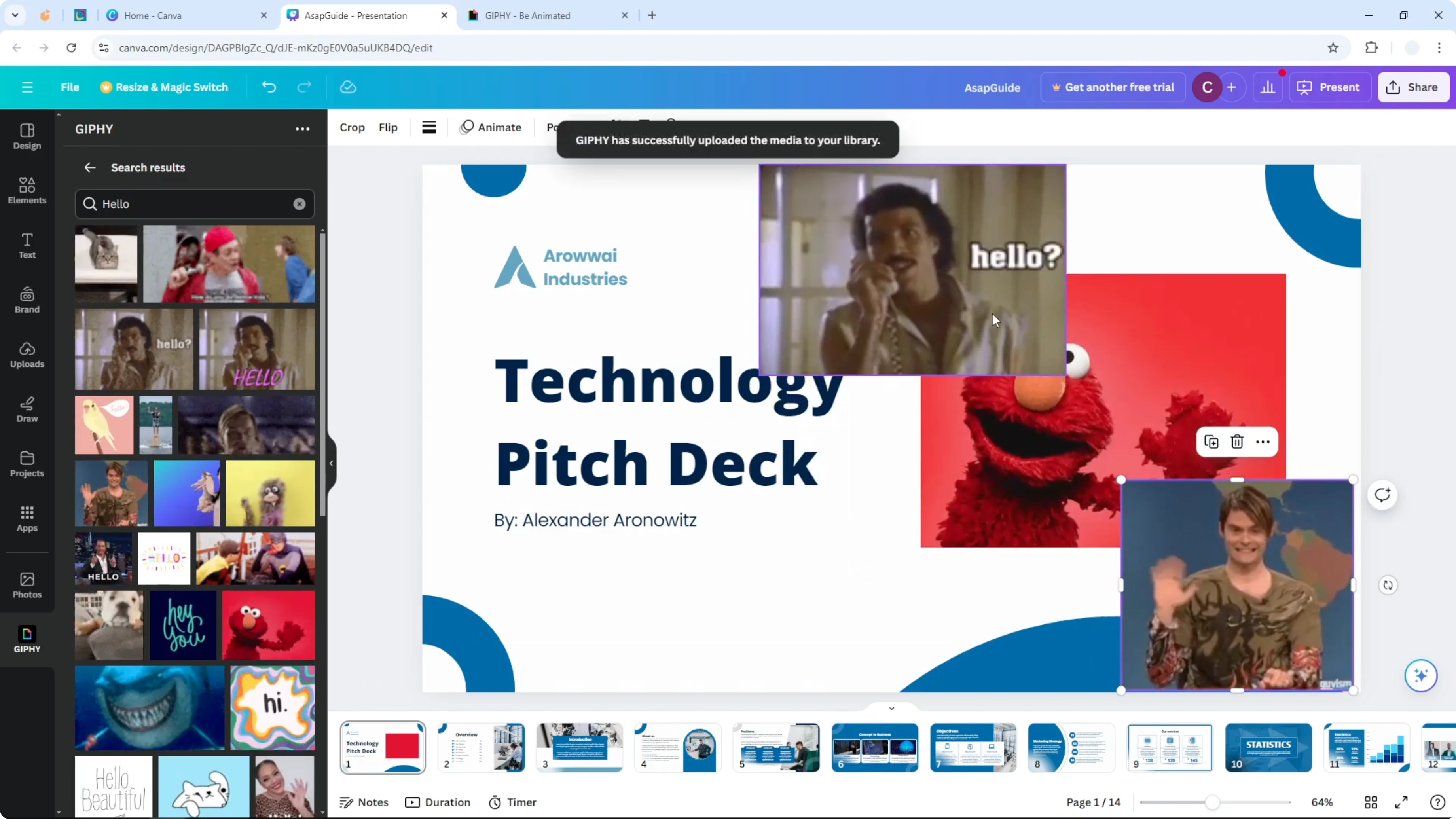
Task: Open the Design panel in the sidebar
Action: (x=27, y=137)
